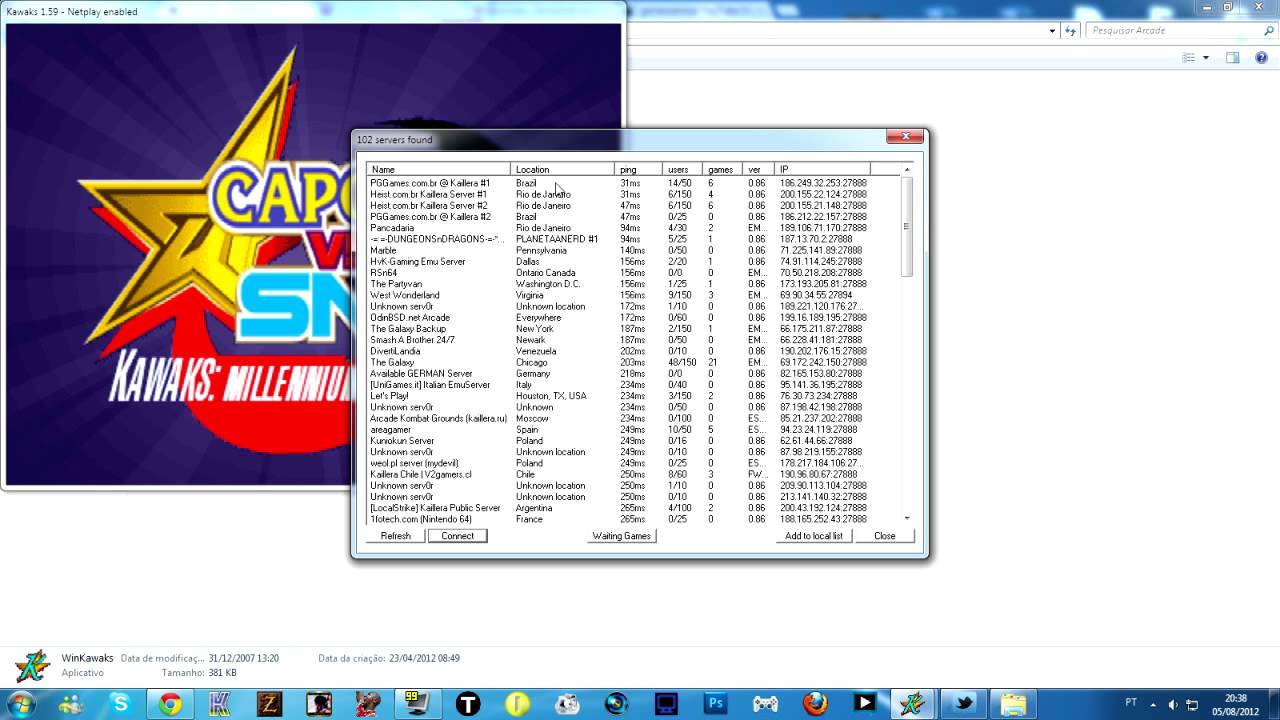Sort server list by IP column
The width and height of the screenshot is (1280, 720).
pyautogui.click(x=822, y=169)
